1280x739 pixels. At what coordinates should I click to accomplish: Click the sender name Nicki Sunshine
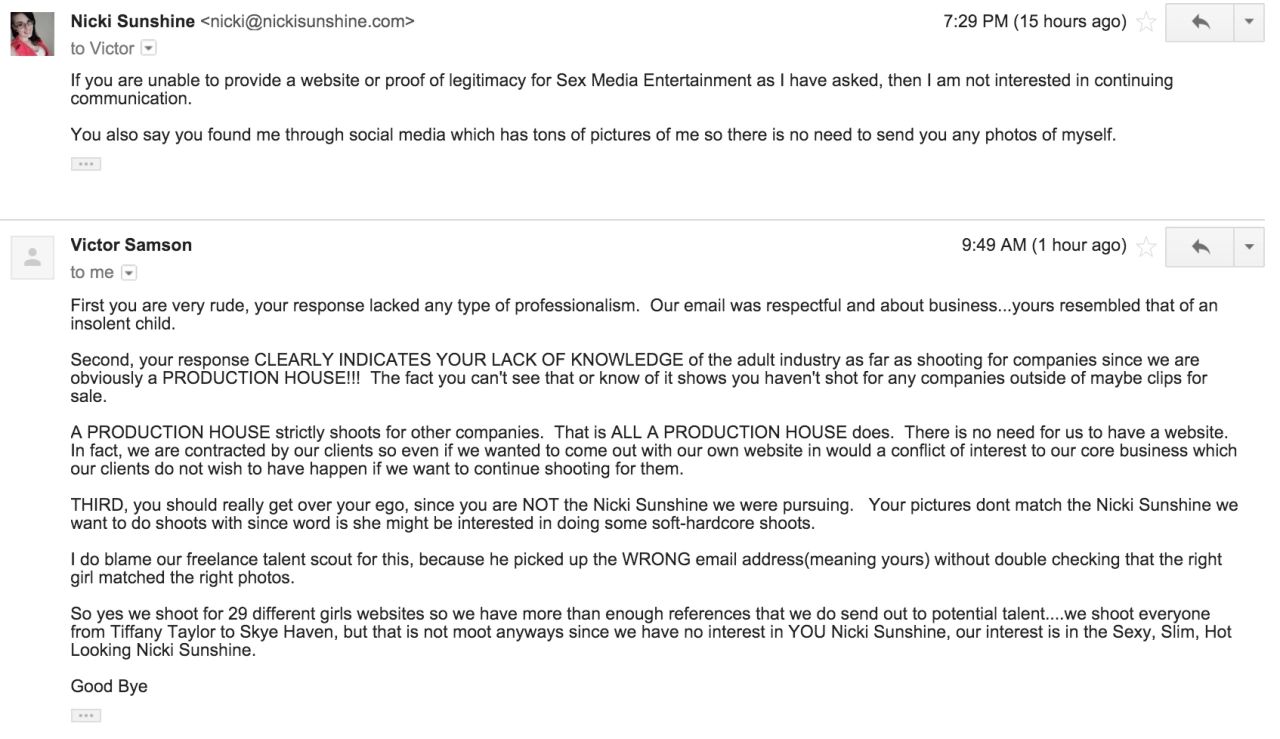[x=133, y=21]
